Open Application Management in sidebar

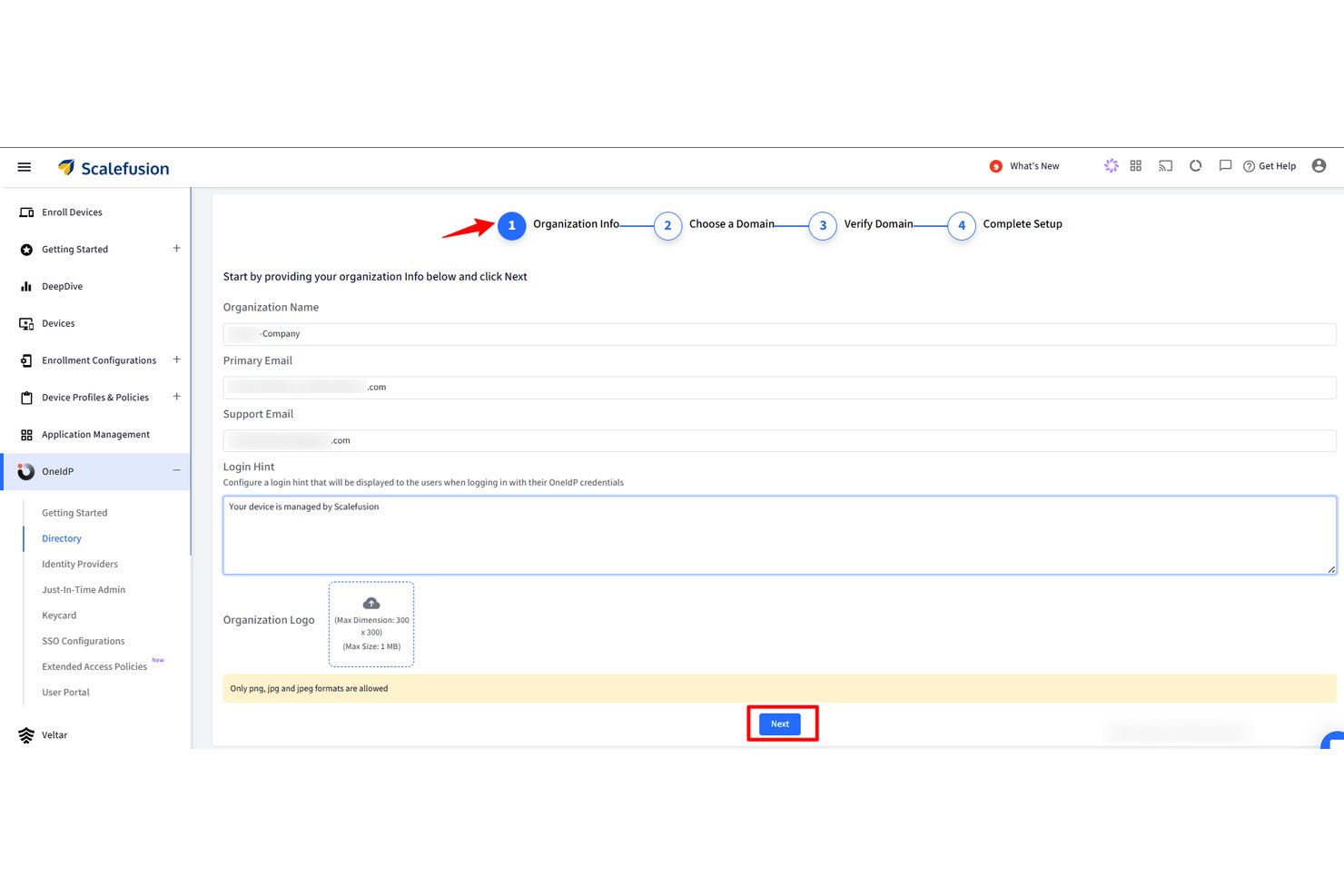coord(95,435)
